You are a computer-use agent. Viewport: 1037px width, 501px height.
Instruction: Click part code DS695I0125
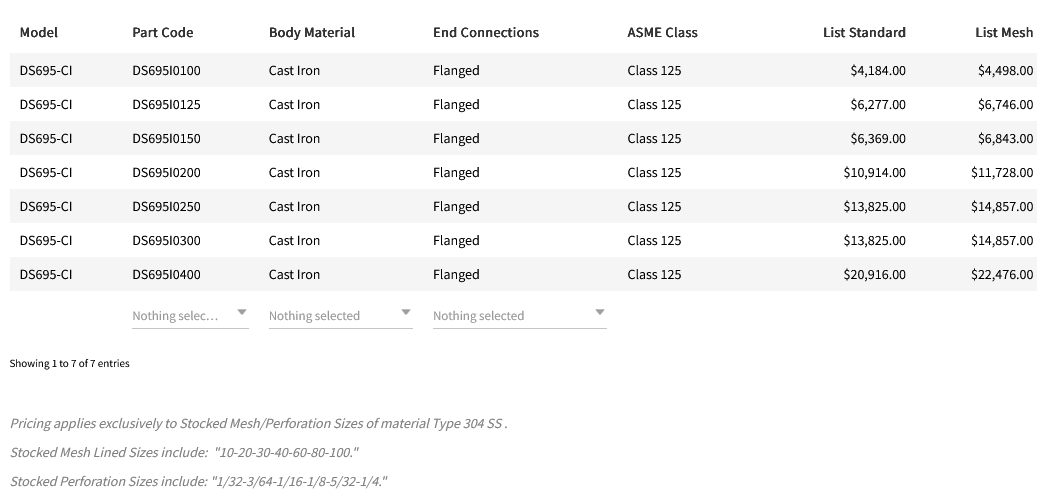pos(166,105)
